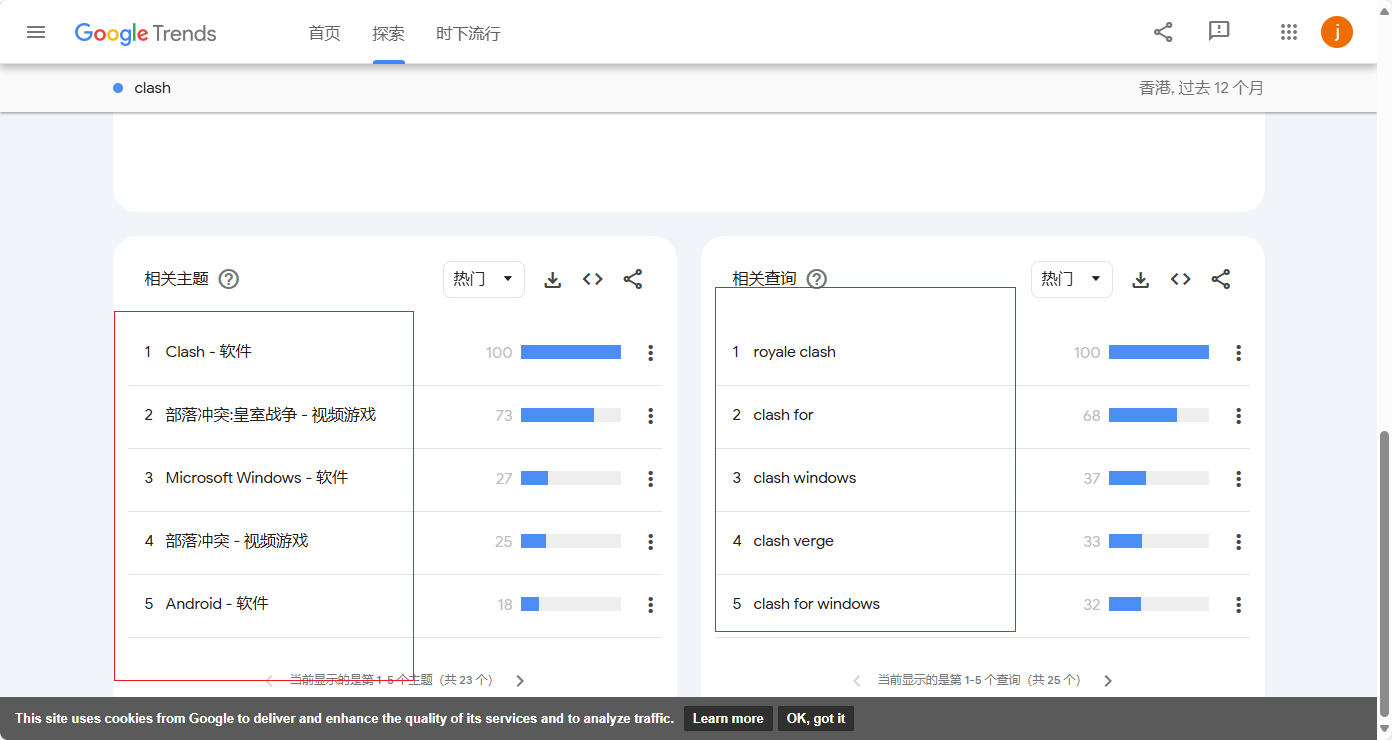
Task: Click pagination text 共 25 个
Action: click(1053, 680)
